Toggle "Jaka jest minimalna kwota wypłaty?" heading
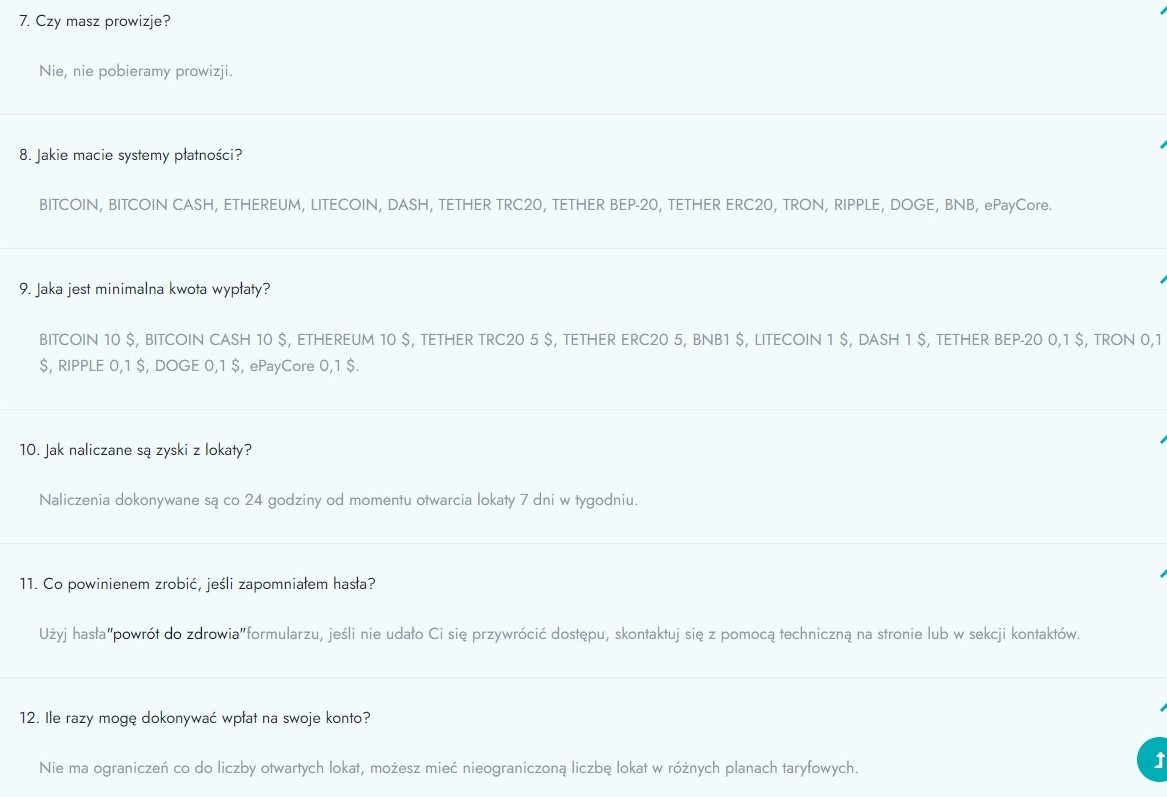This screenshot has height=797, width=1167. [144, 289]
